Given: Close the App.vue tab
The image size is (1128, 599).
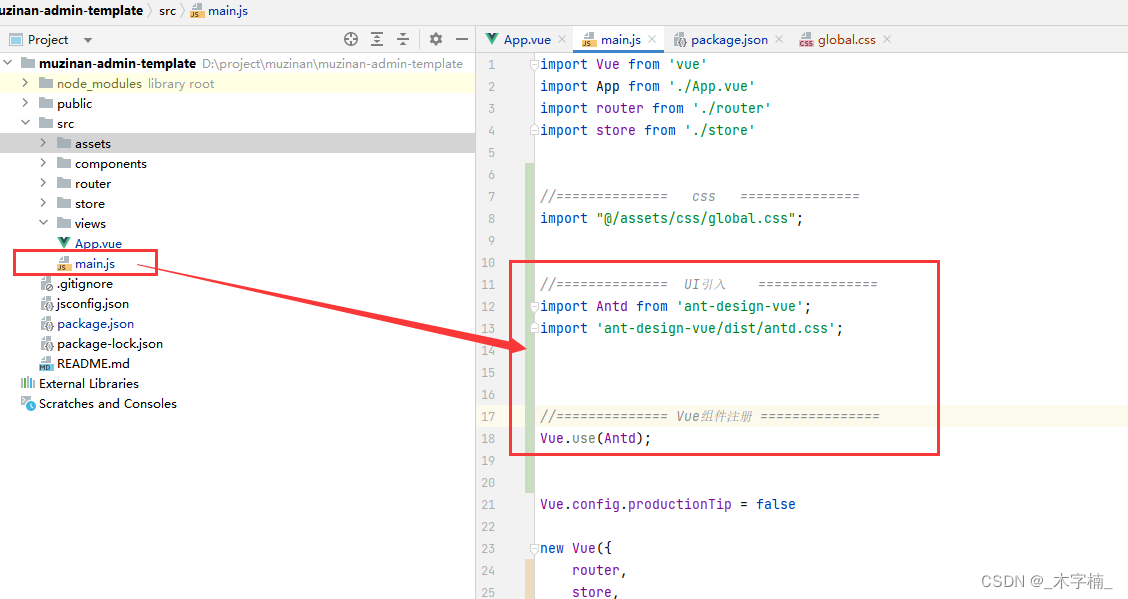Looking at the screenshot, I should 562,40.
